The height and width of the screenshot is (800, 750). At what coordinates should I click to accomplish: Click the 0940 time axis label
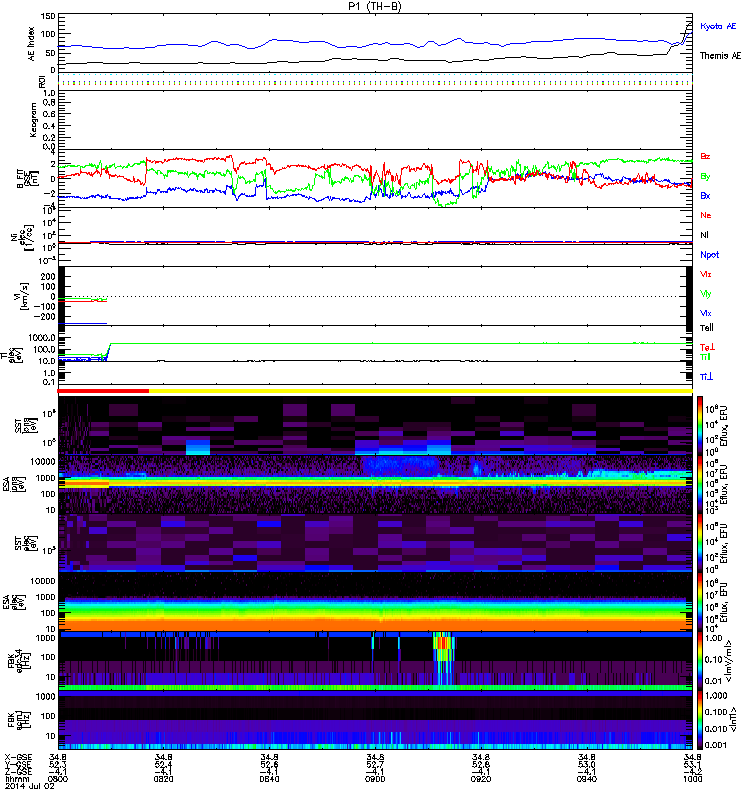(587, 779)
